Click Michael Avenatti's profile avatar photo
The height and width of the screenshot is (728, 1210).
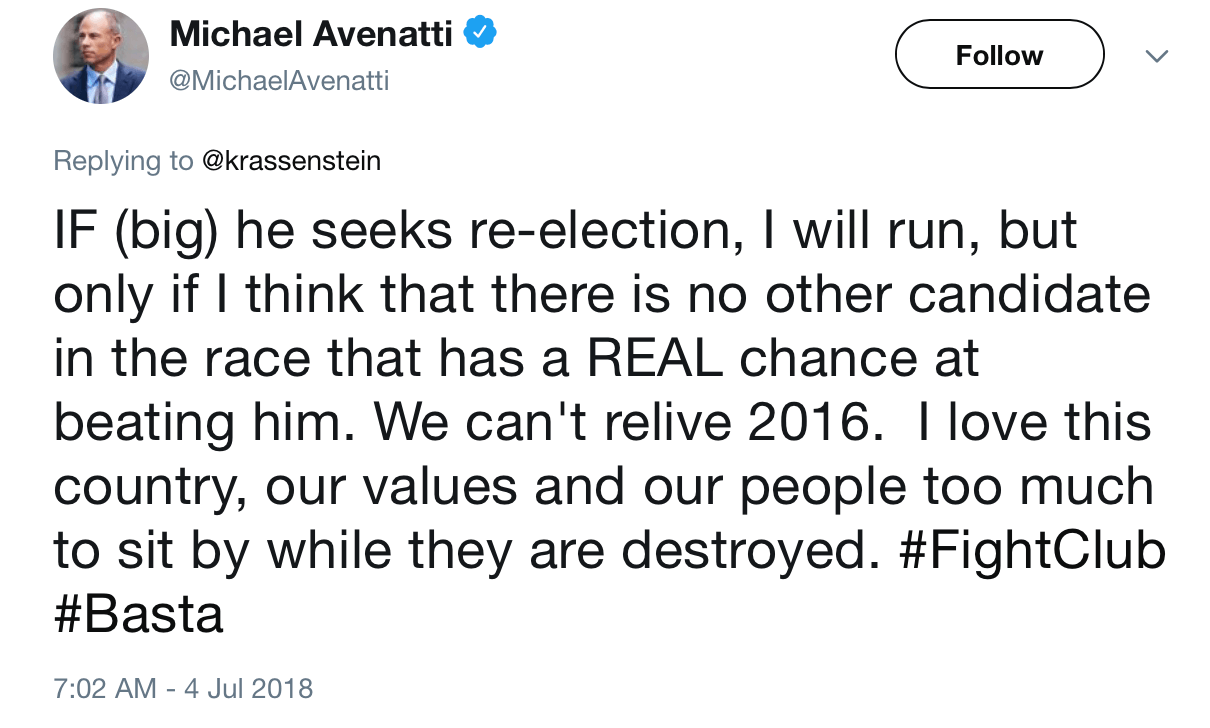click(x=100, y=56)
